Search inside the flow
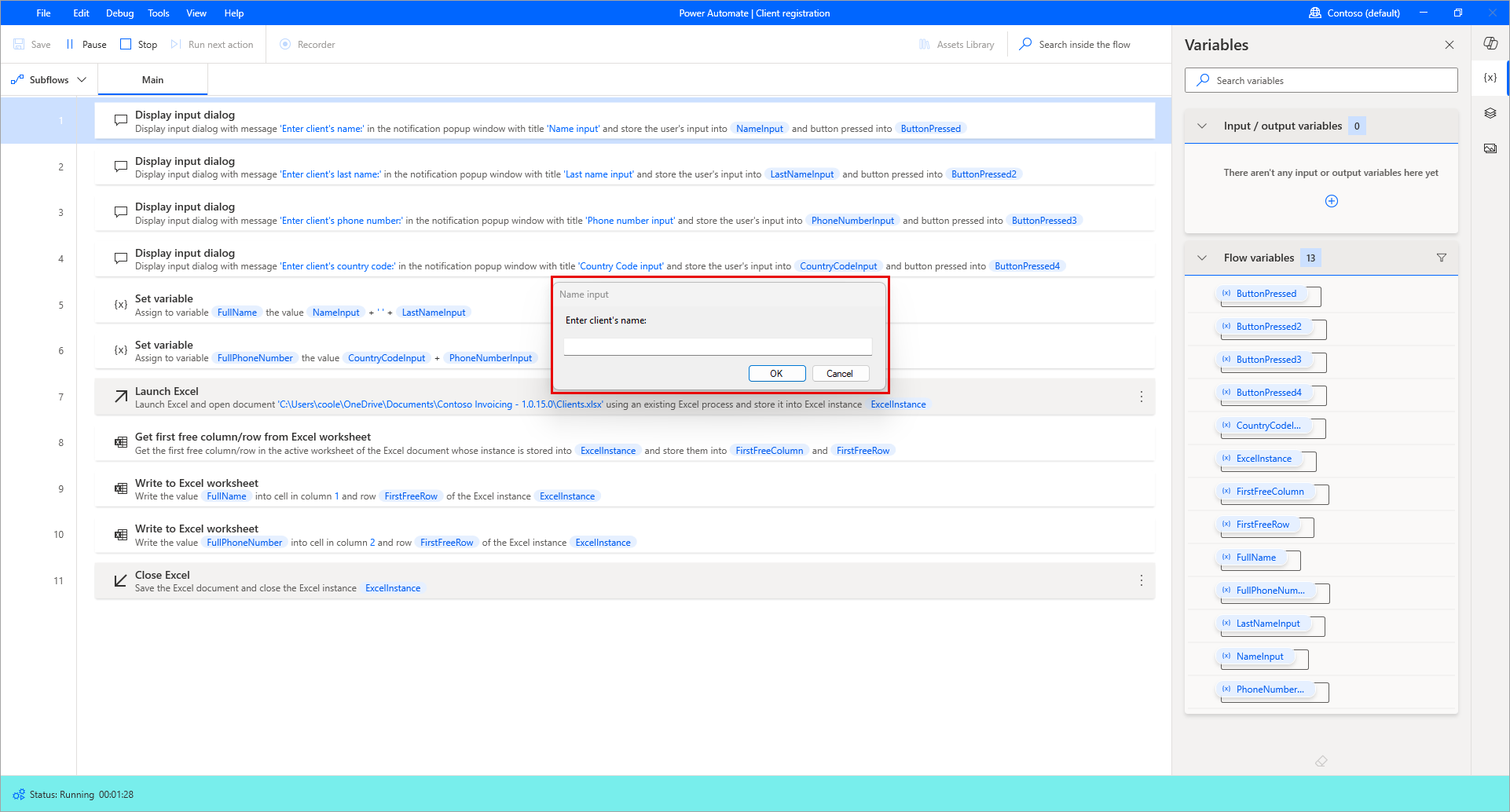 pyautogui.click(x=1074, y=44)
